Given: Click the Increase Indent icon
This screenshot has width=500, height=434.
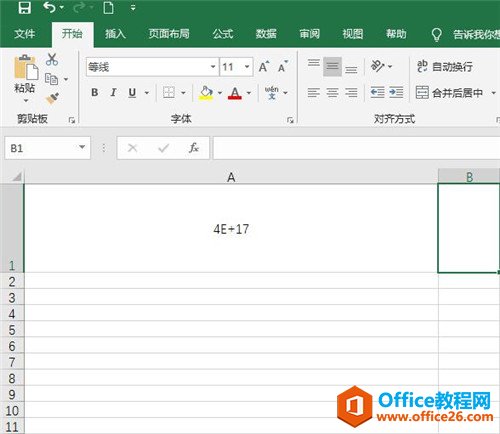Looking at the screenshot, I should [396, 92].
